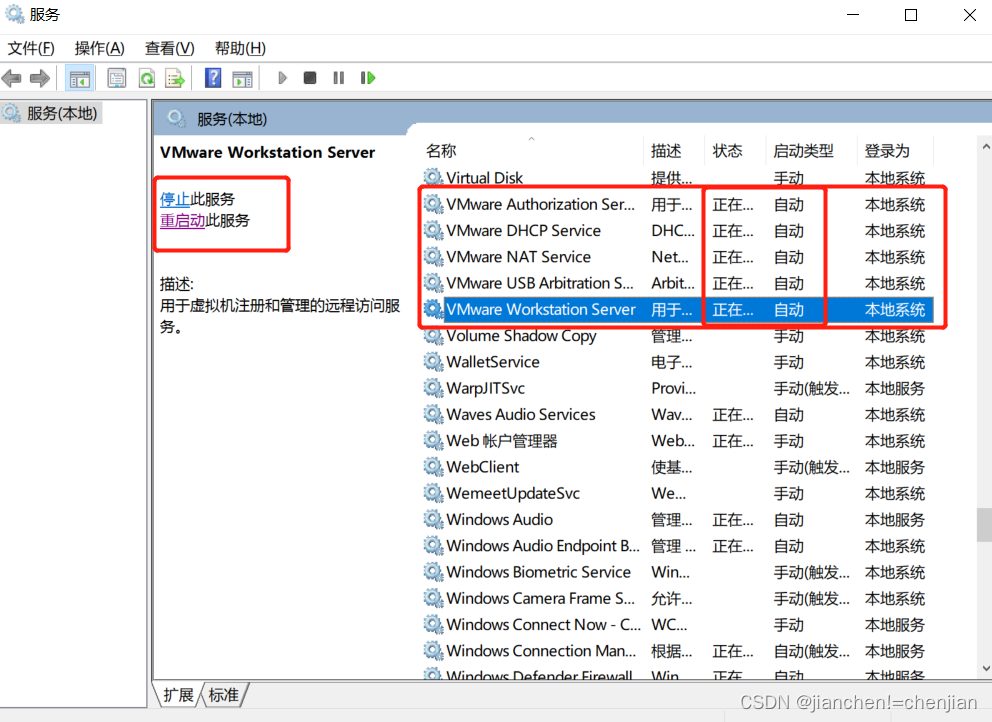
Task: Click the Restart Service icon
Action: pyautogui.click(x=368, y=78)
